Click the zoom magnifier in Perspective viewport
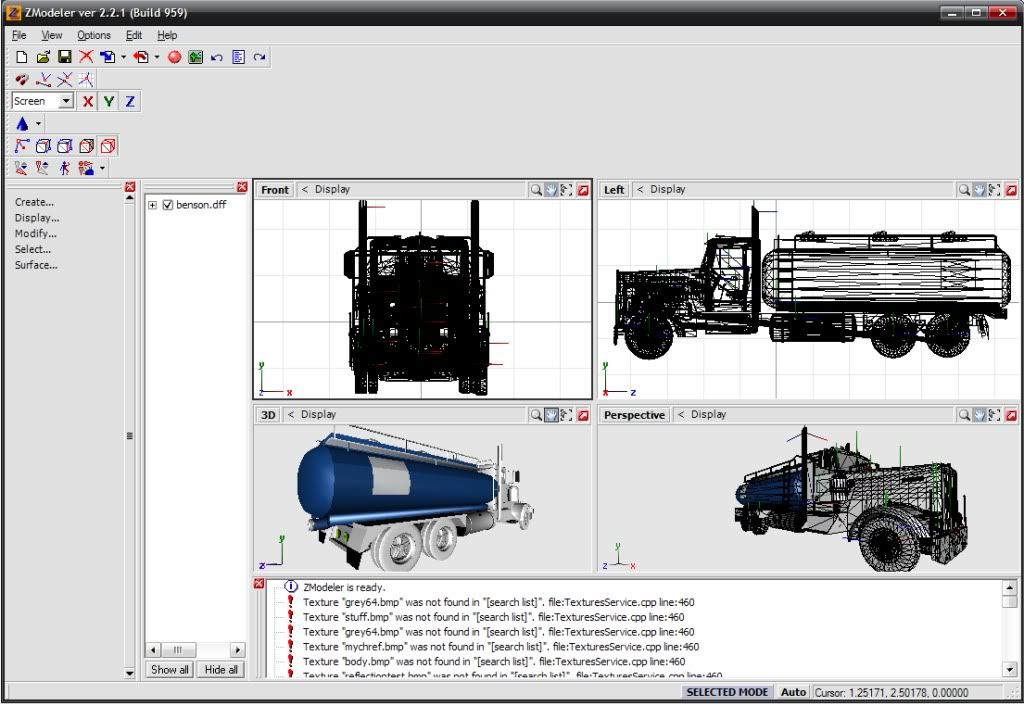Viewport: 1024px width, 706px height. pos(964,415)
